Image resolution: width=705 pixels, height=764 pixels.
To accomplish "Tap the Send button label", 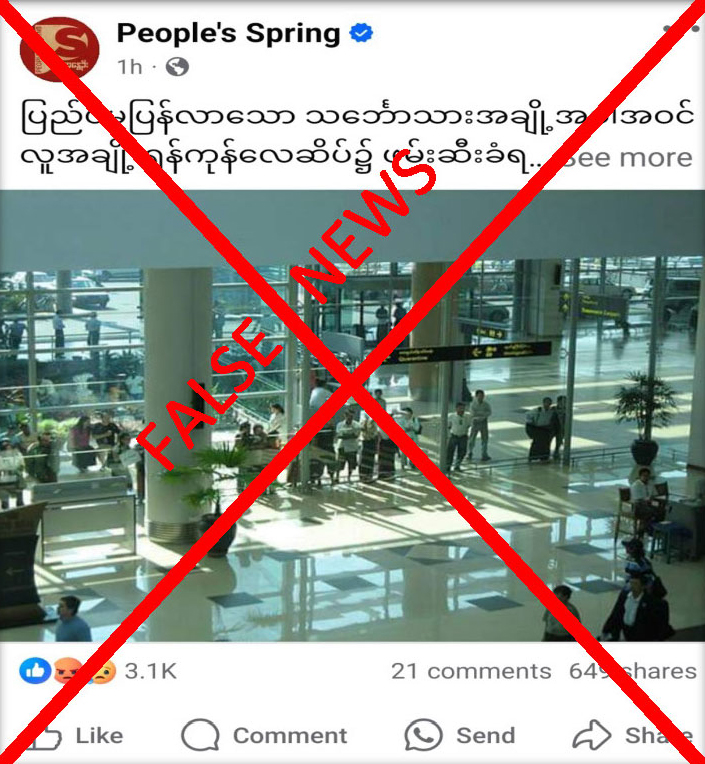I will (485, 735).
